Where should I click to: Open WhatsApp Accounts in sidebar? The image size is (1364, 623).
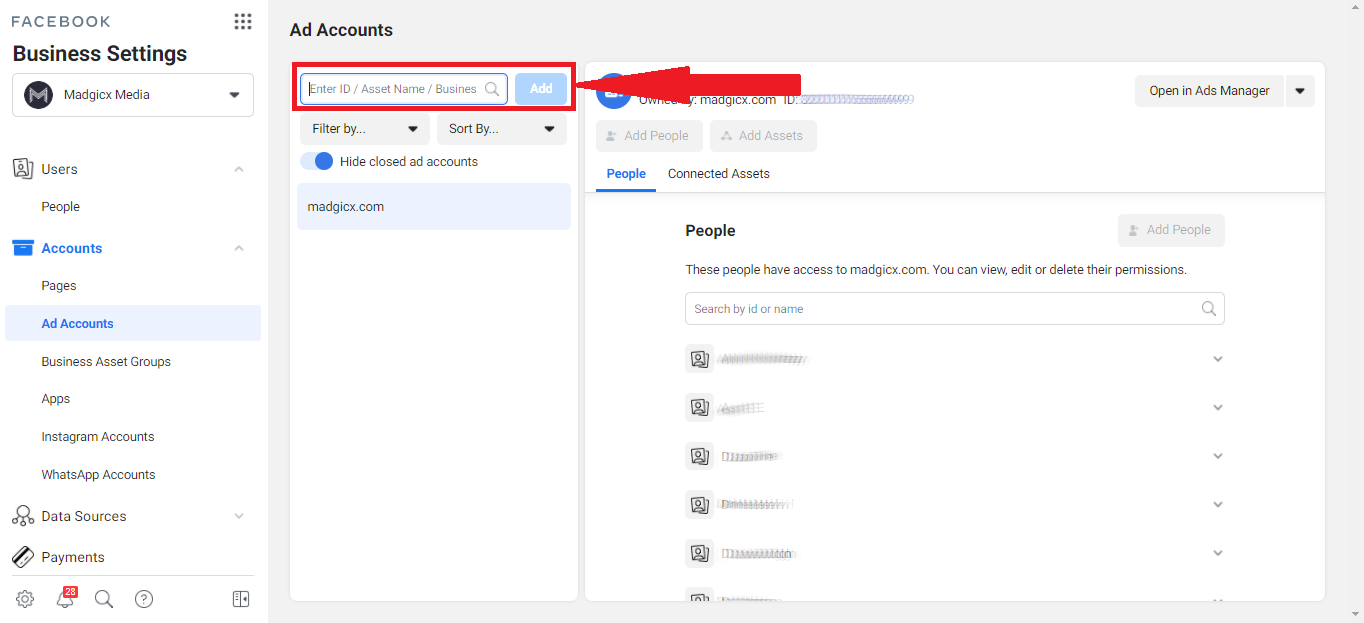tap(99, 475)
